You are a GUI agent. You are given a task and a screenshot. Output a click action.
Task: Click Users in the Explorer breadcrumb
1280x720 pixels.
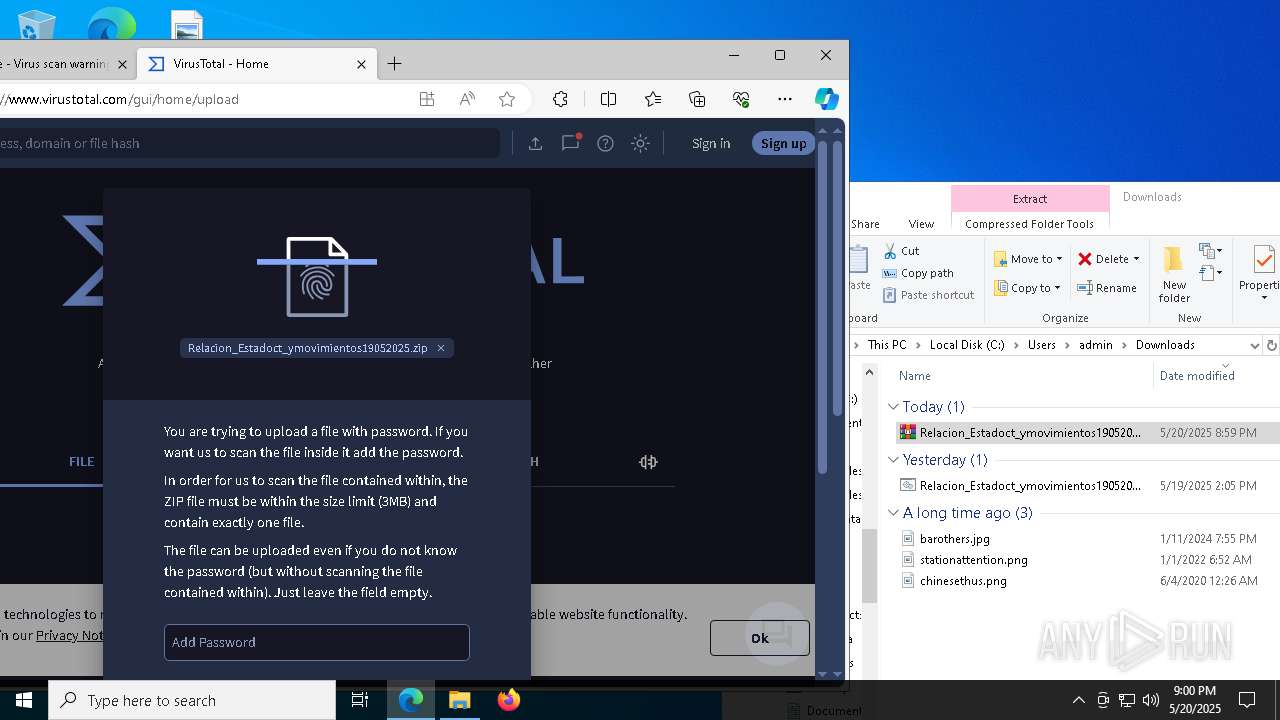click(x=1041, y=345)
